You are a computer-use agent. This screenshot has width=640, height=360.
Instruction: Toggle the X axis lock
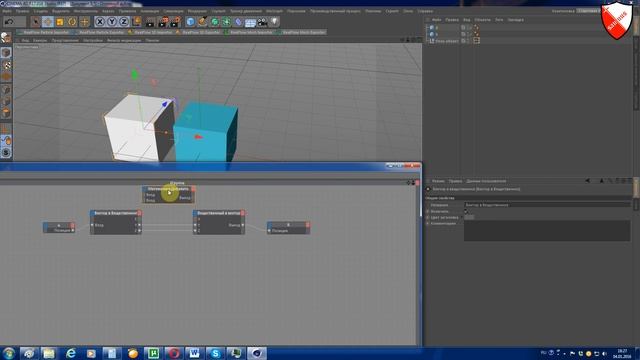100,22
